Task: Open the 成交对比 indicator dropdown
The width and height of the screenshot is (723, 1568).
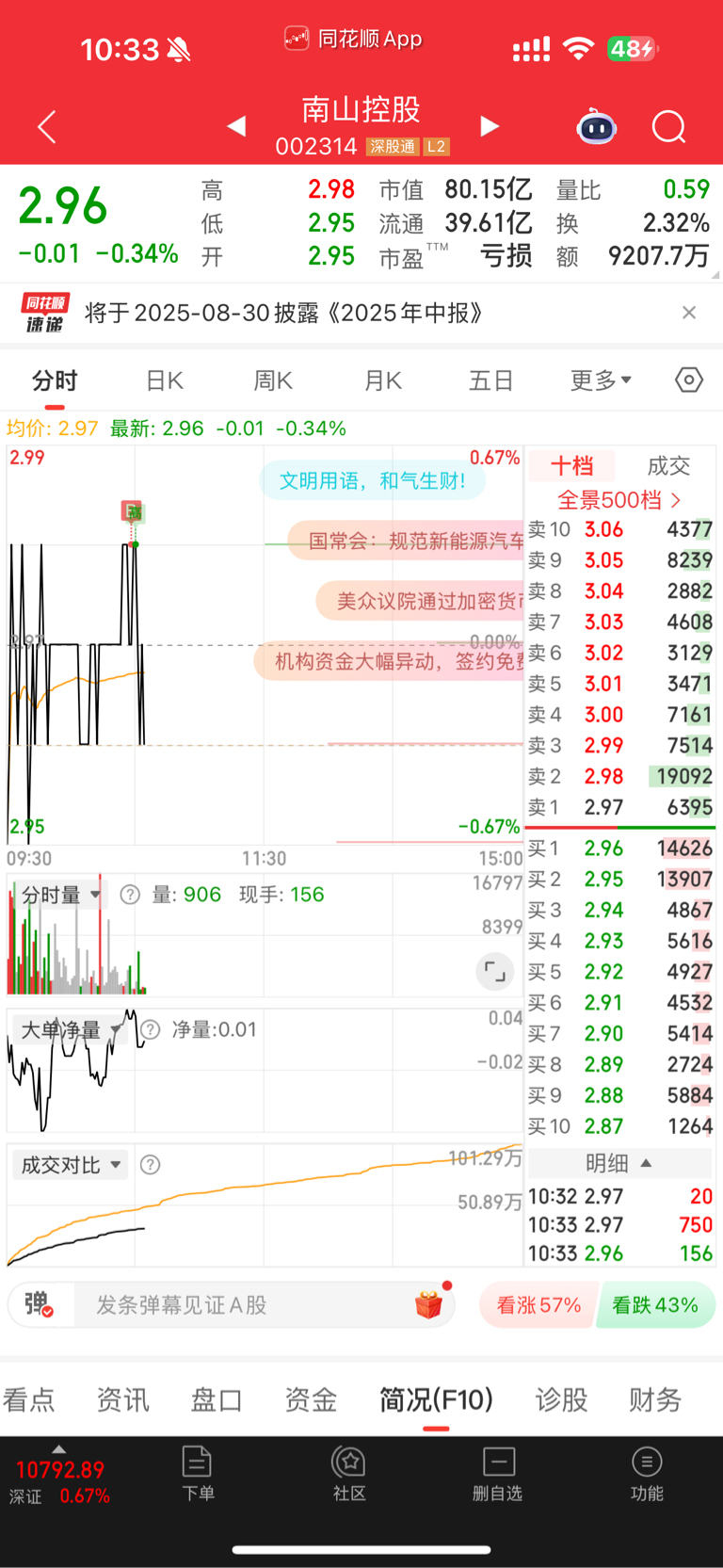Action: pyautogui.click(x=71, y=1165)
